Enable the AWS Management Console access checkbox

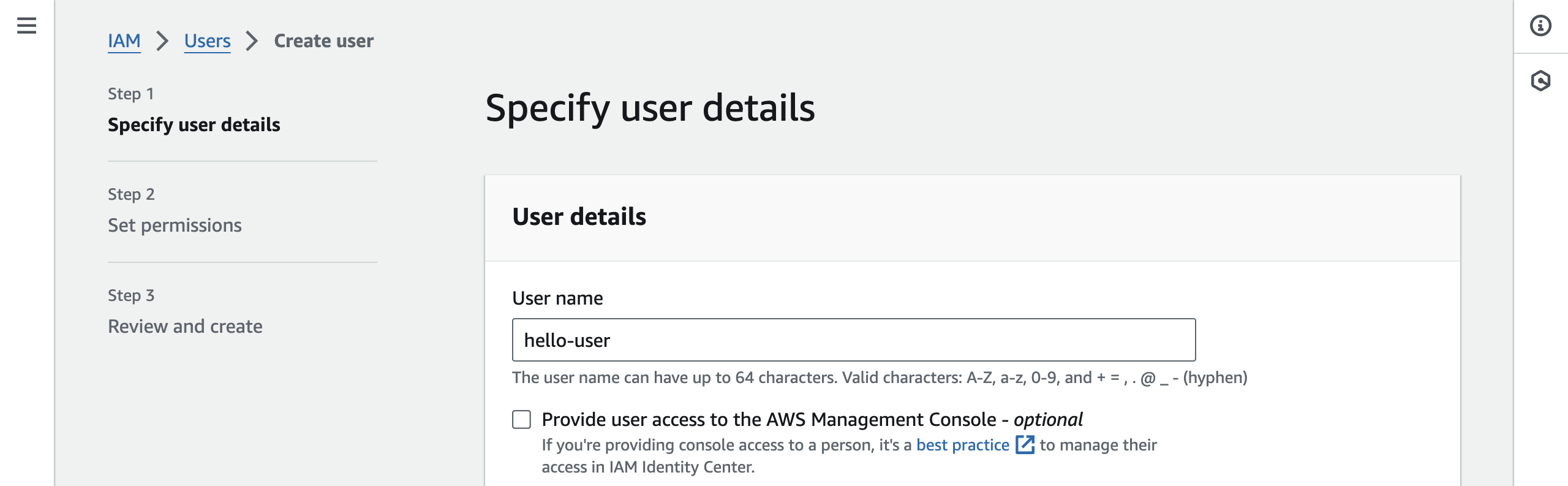(522, 420)
